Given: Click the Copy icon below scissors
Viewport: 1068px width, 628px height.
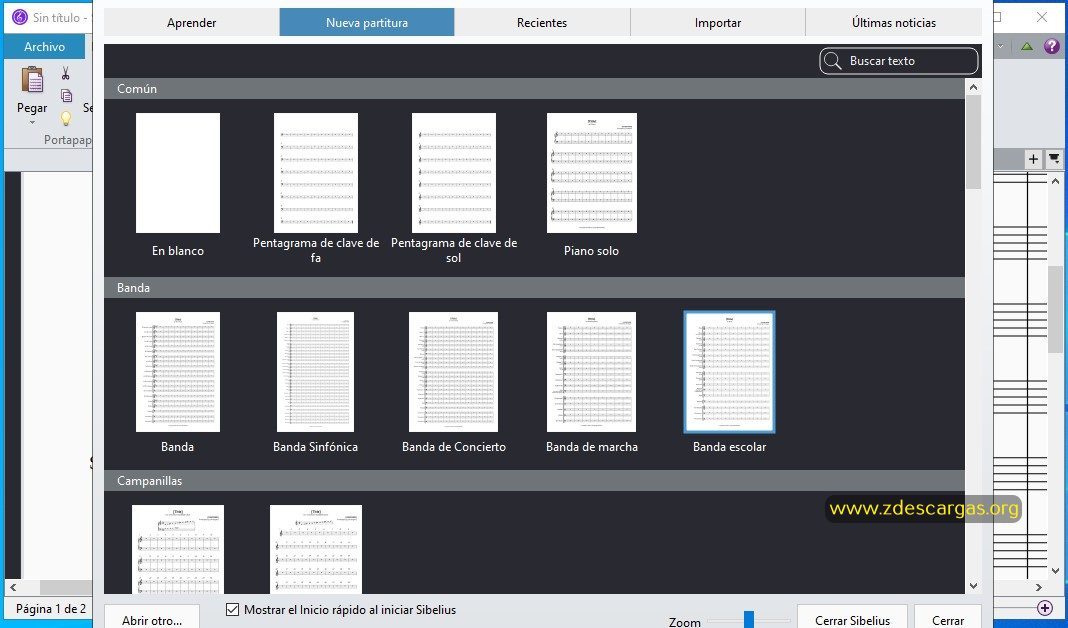Looking at the screenshot, I should click(x=66, y=95).
